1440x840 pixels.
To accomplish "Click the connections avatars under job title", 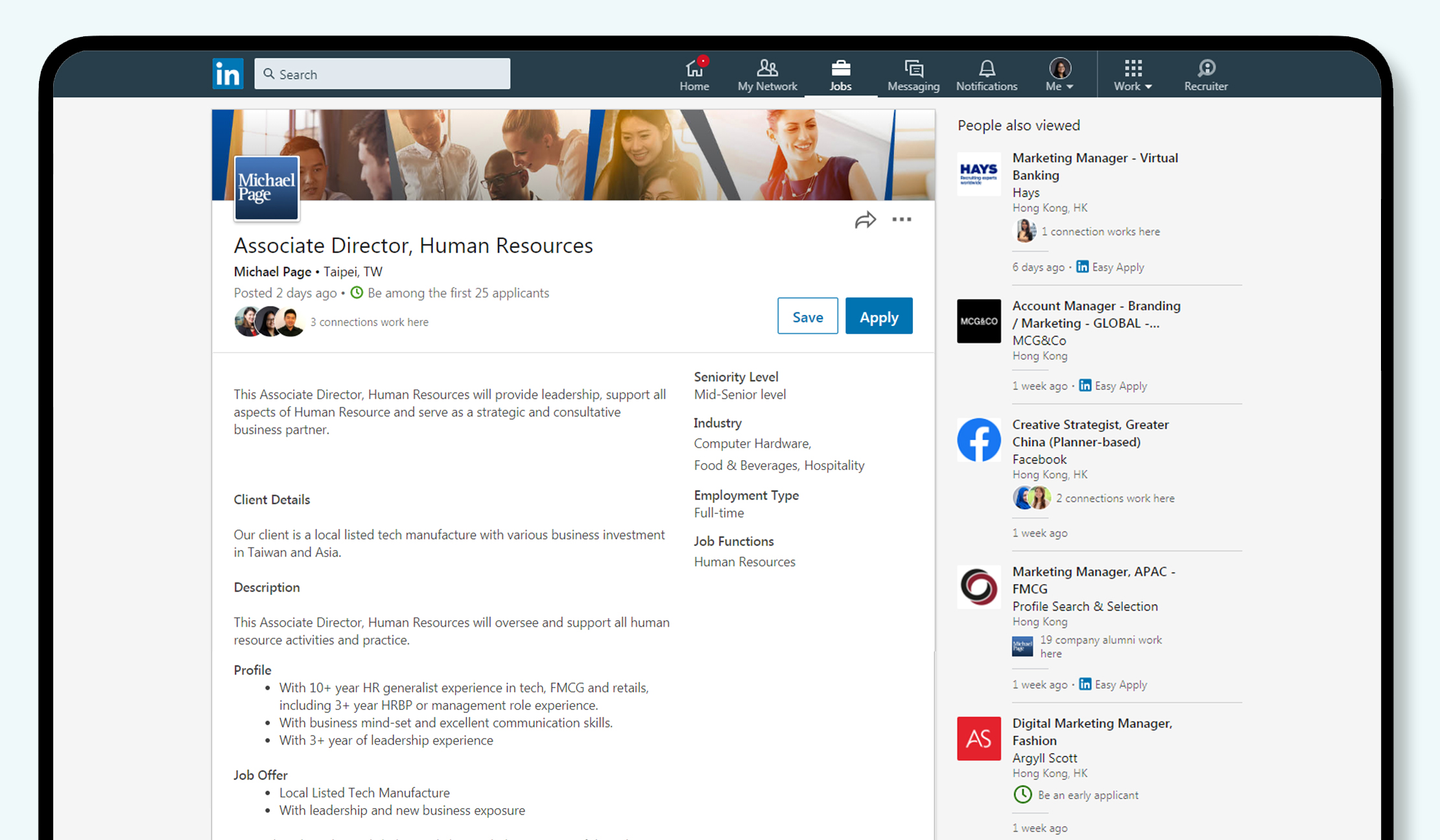I will [x=269, y=321].
